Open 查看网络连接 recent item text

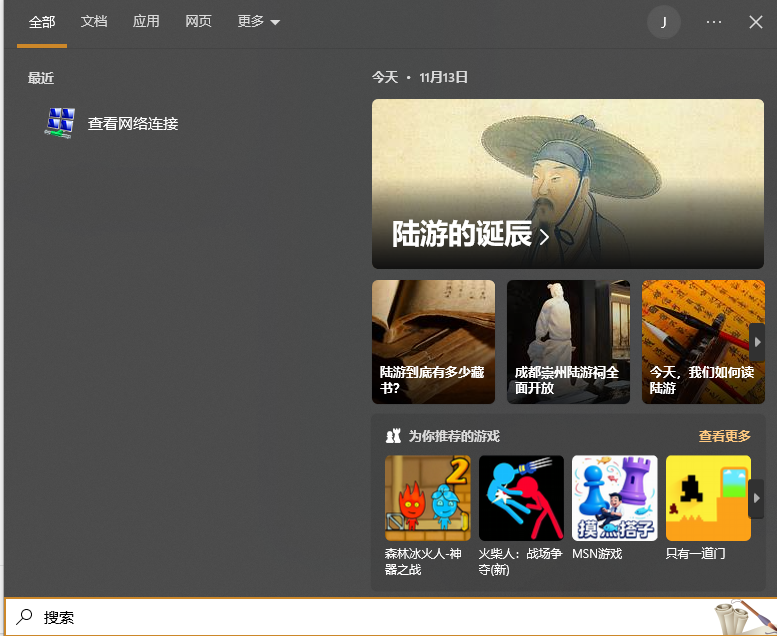(x=133, y=123)
